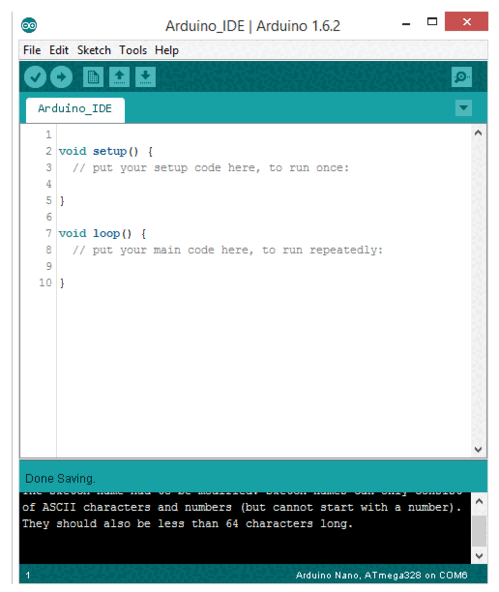Click the Verify checkmark button
Image resolution: width=499 pixels, height=592 pixels.
pyautogui.click(x=35, y=77)
